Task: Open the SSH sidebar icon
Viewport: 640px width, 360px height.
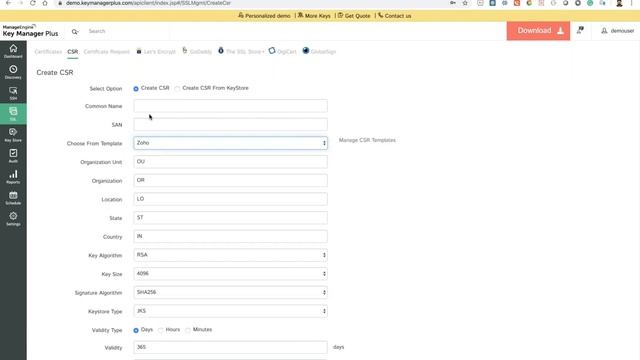Action: pos(13,93)
